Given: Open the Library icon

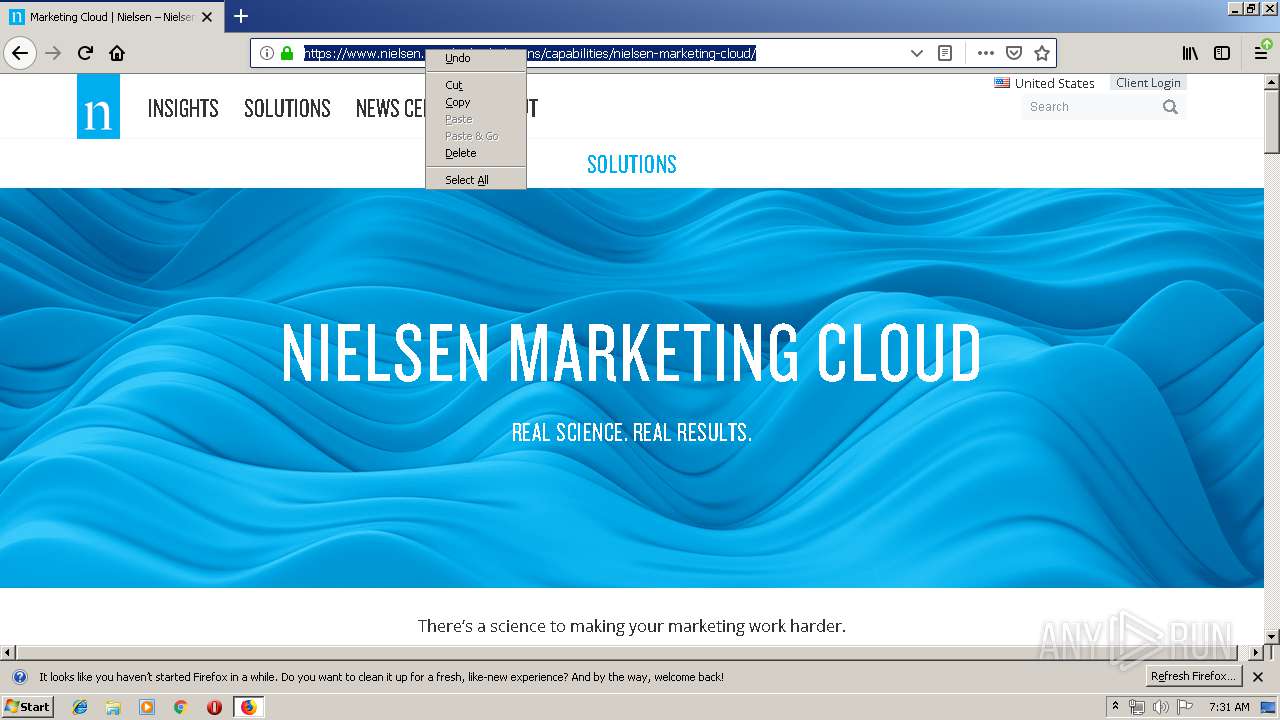Looking at the screenshot, I should pos(1190,53).
